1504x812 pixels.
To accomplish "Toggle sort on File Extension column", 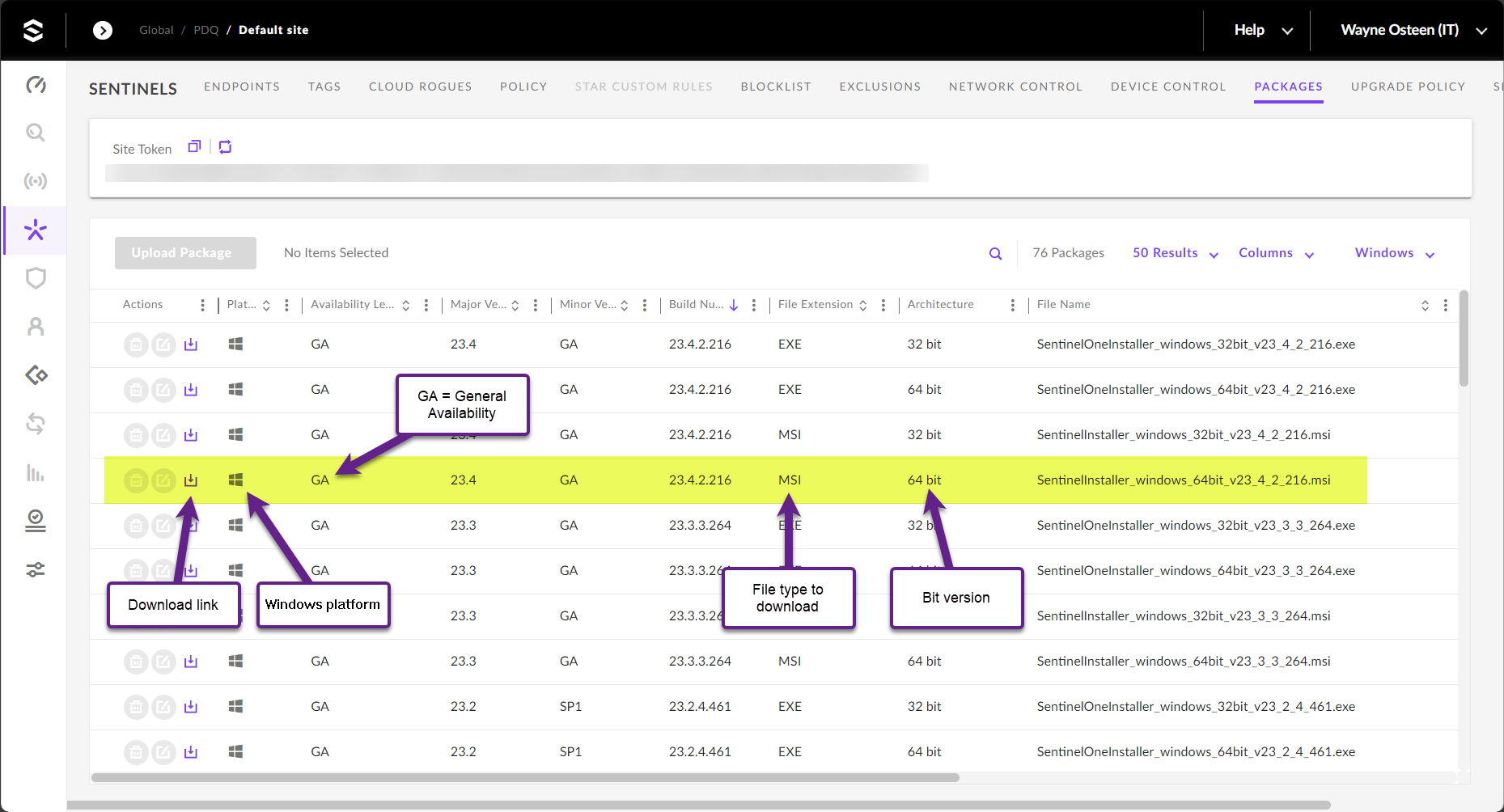I will [863, 305].
